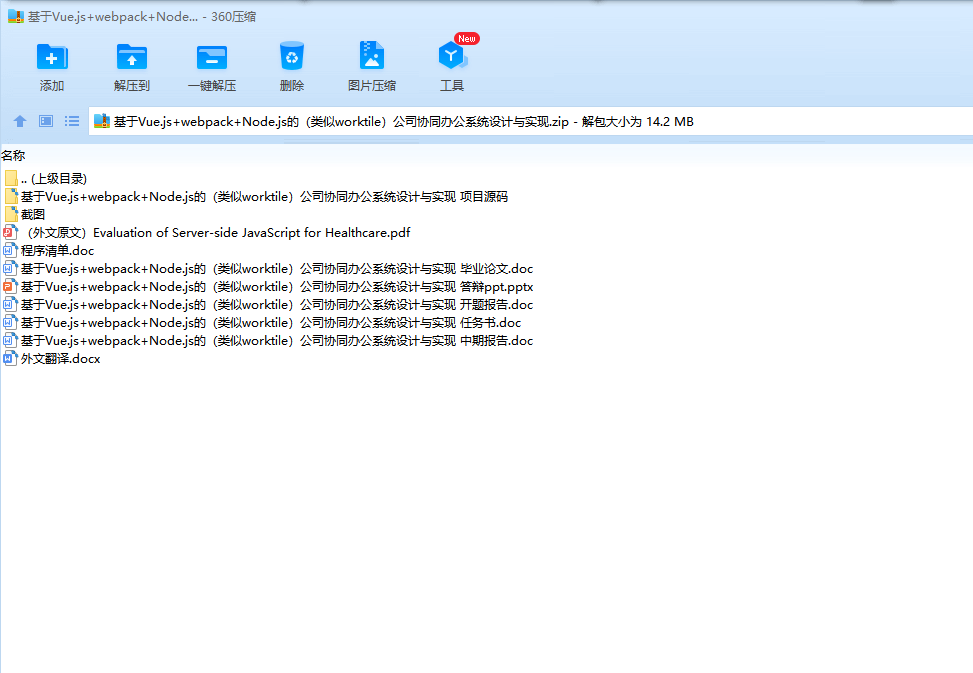The image size is (973, 673).
Task: Open the 工具 (Tools) icon
Action: click(x=452, y=56)
